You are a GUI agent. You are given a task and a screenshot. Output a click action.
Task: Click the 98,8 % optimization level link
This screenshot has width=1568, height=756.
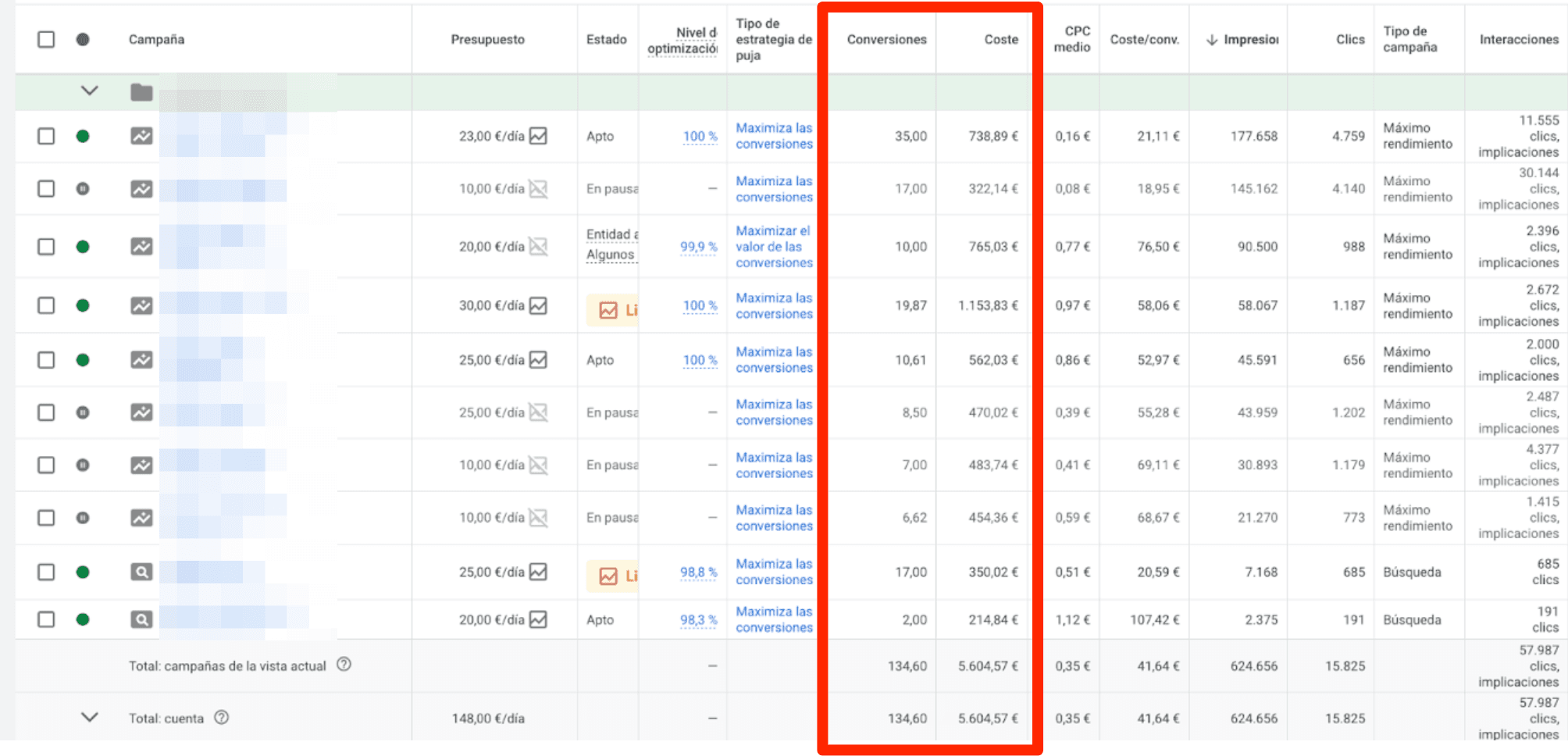click(697, 572)
